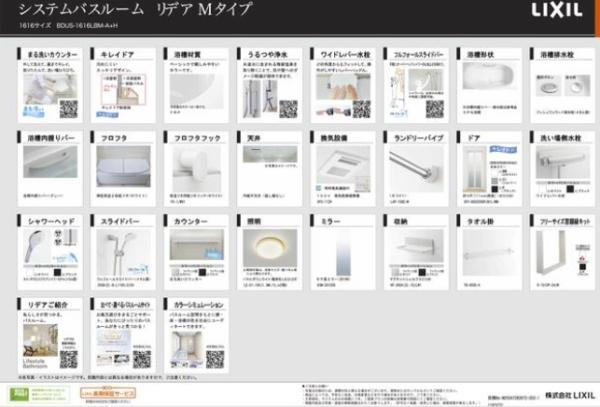600x407 pixels.
Task: Click the うるつや浄水 heading
Action: tap(267, 55)
